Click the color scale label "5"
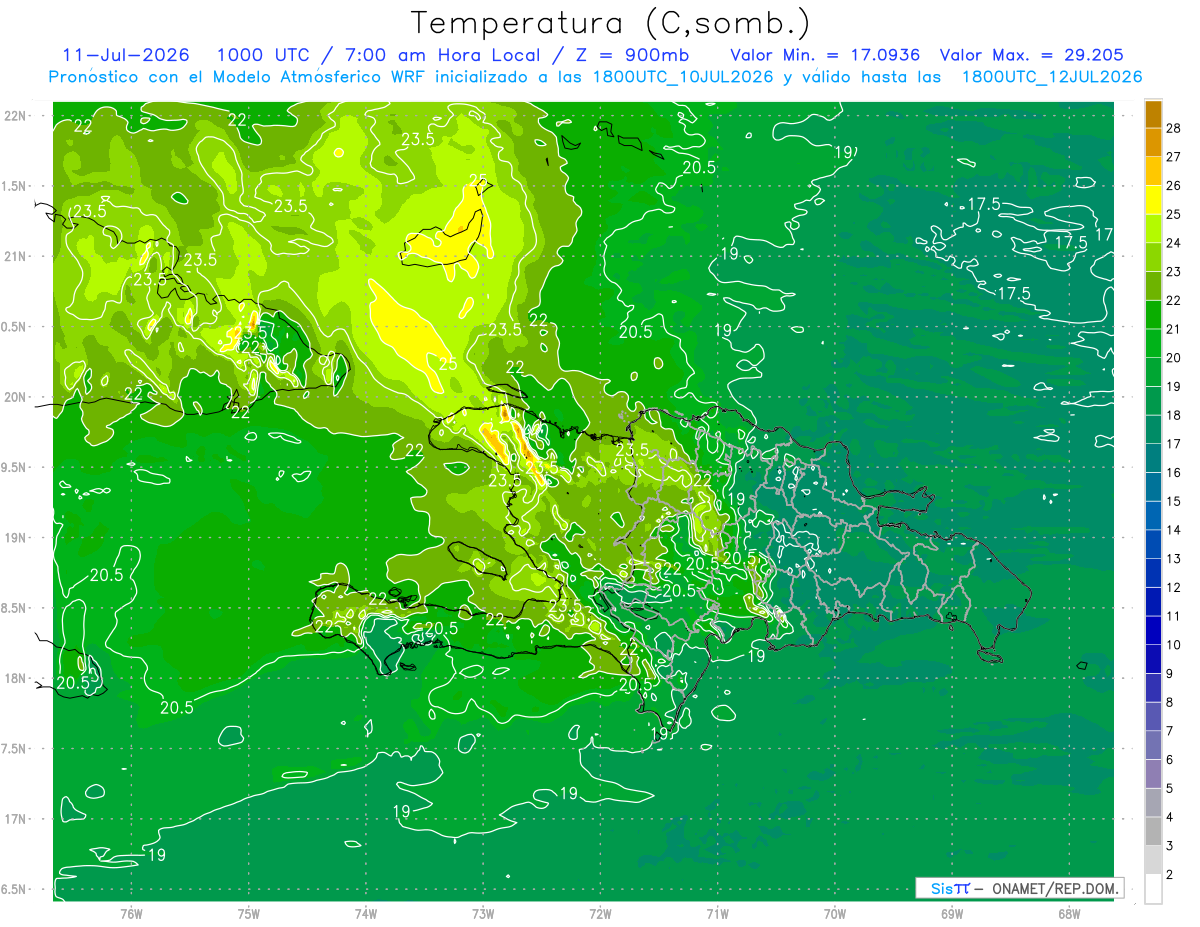 click(x=1170, y=789)
